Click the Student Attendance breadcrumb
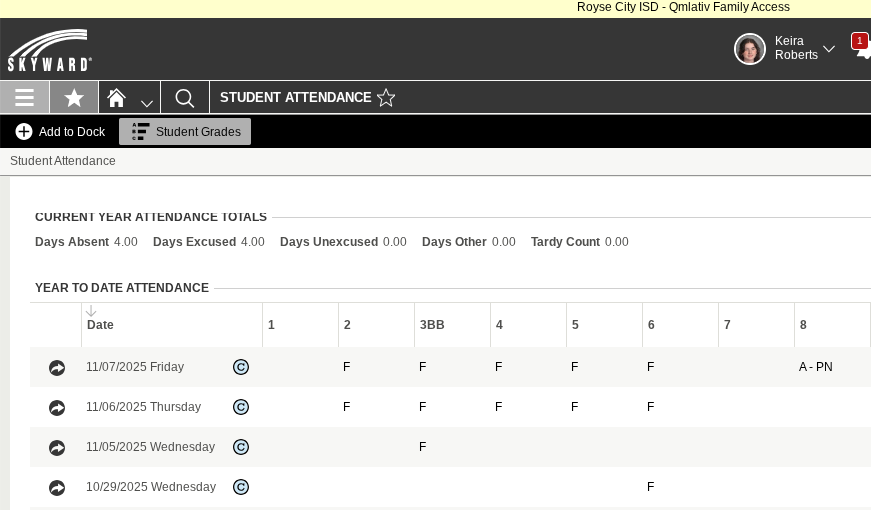Image resolution: width=871 pixels, height=510 pixels. (x=63, y=161)
